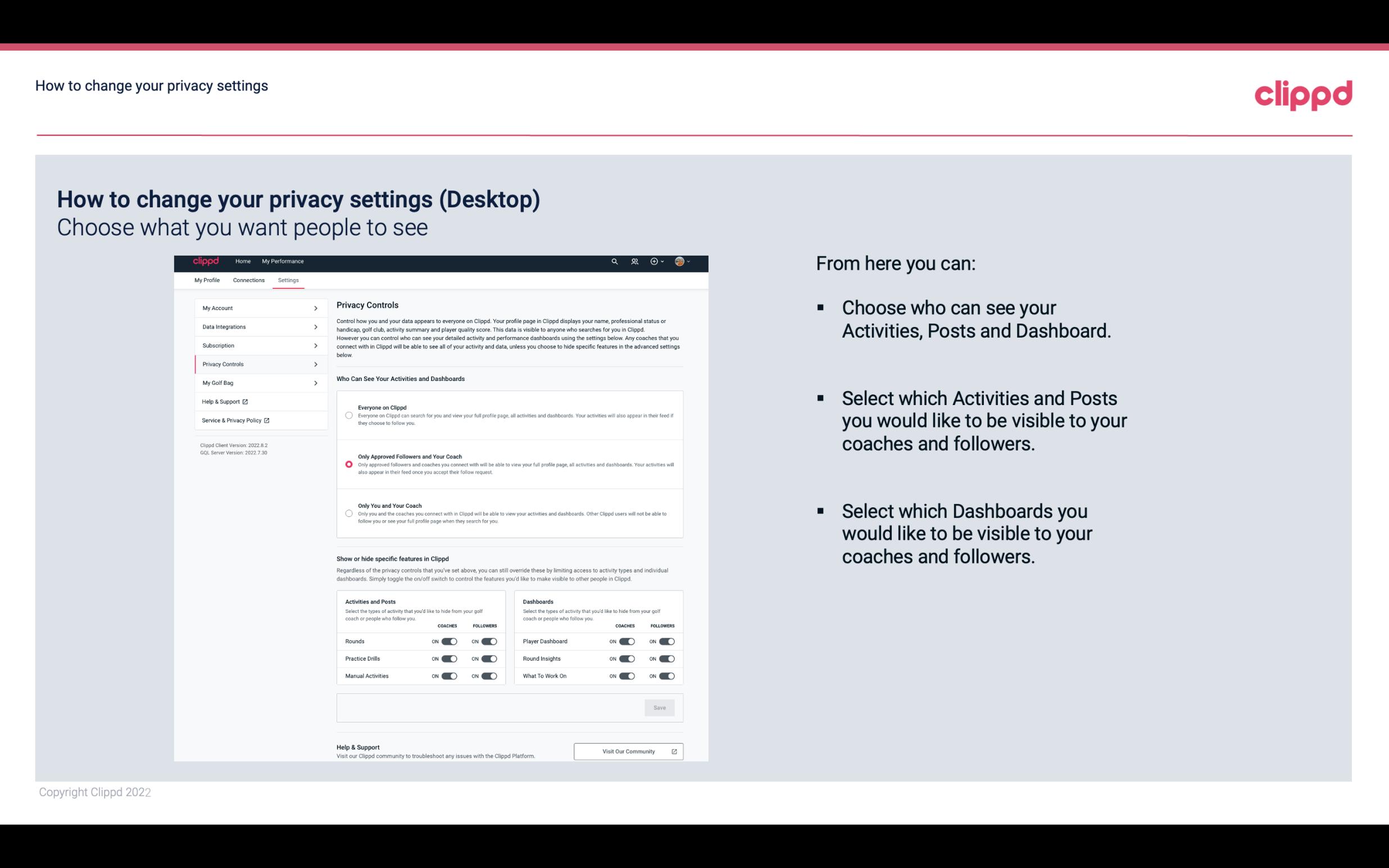Viewport: 1389px width, 868px height.
Task: Toggle Rounds visibility for Followers off
Action: 489,641
